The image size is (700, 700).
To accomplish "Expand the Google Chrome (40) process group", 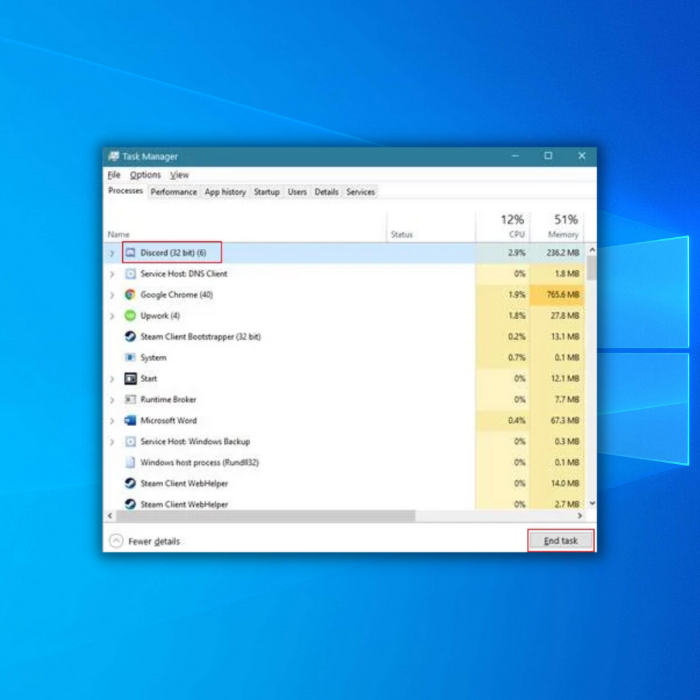I will pyautogui.click(x=112, y=295).
